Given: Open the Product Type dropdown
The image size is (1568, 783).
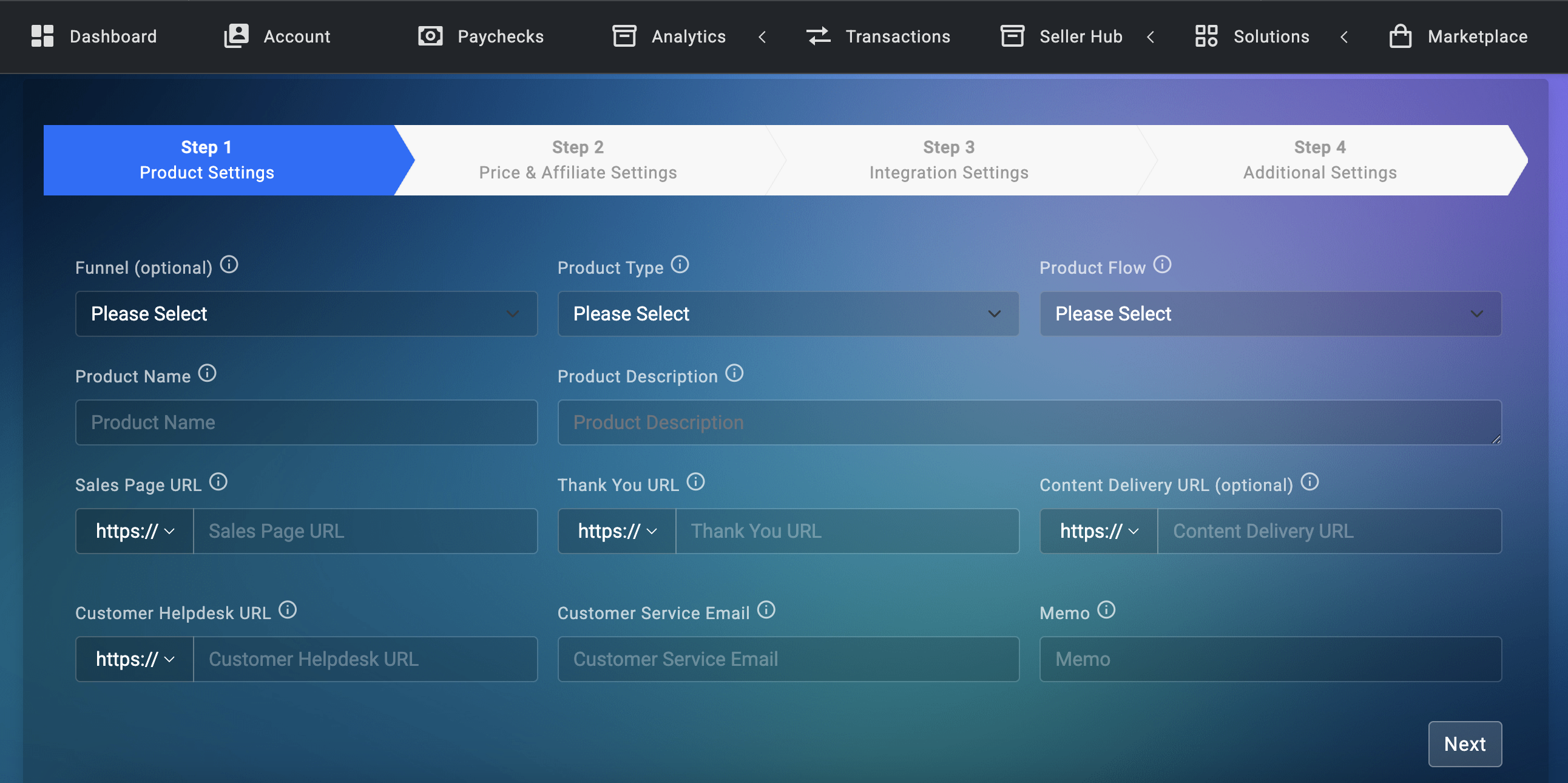Looking at the screenshot, I should [788, 314].
